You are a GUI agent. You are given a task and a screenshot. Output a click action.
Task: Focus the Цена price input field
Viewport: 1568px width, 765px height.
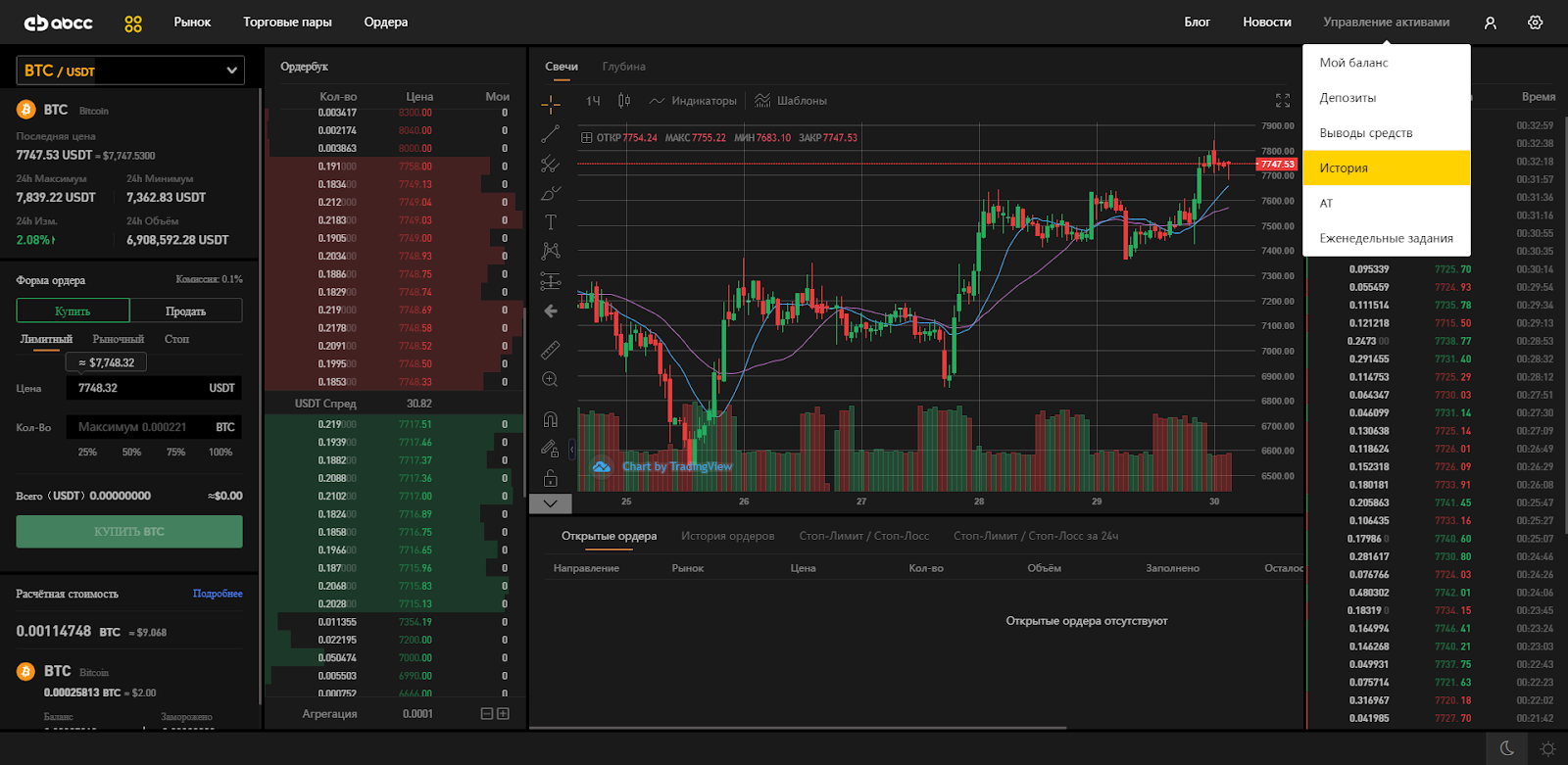pyautogui.click(x=154, y=388)
